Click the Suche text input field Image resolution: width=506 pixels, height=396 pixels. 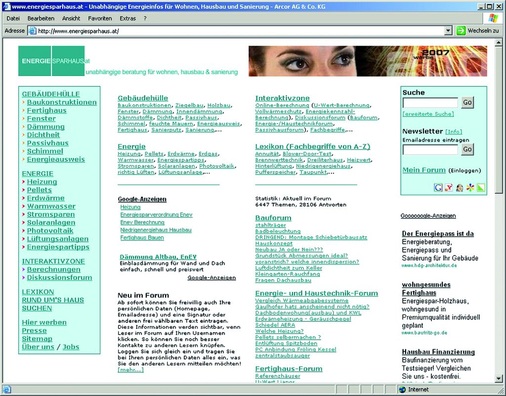point(431,103)
